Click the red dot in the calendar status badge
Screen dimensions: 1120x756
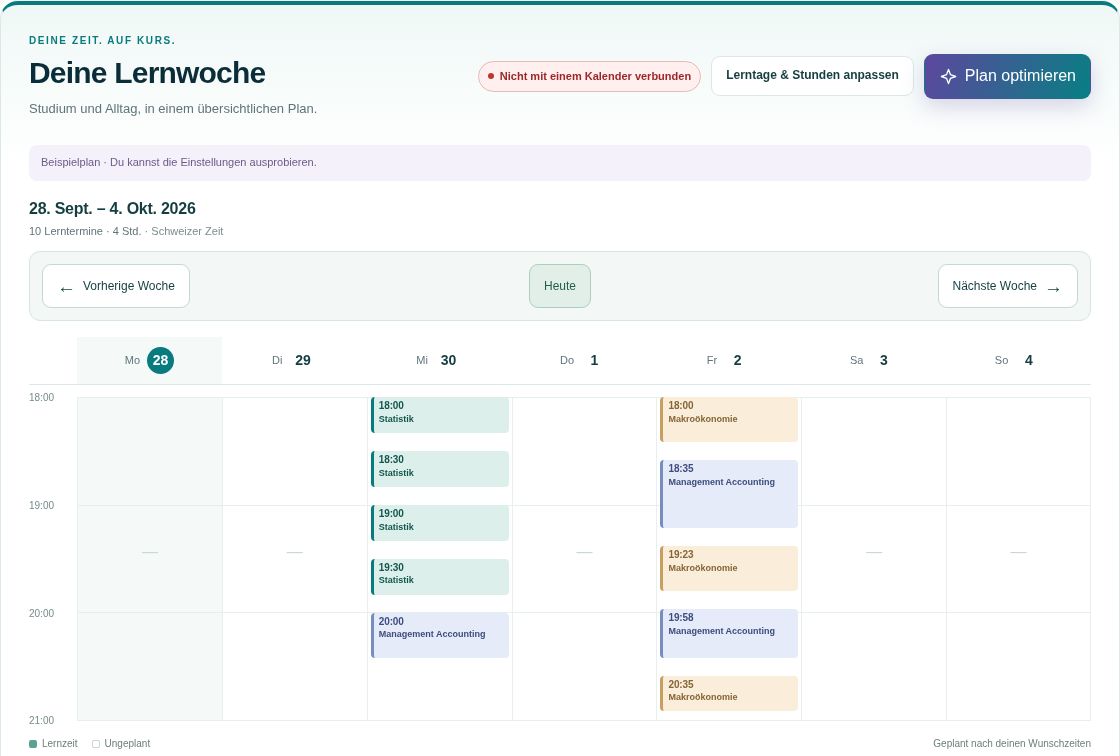click(x=491, y=76)
